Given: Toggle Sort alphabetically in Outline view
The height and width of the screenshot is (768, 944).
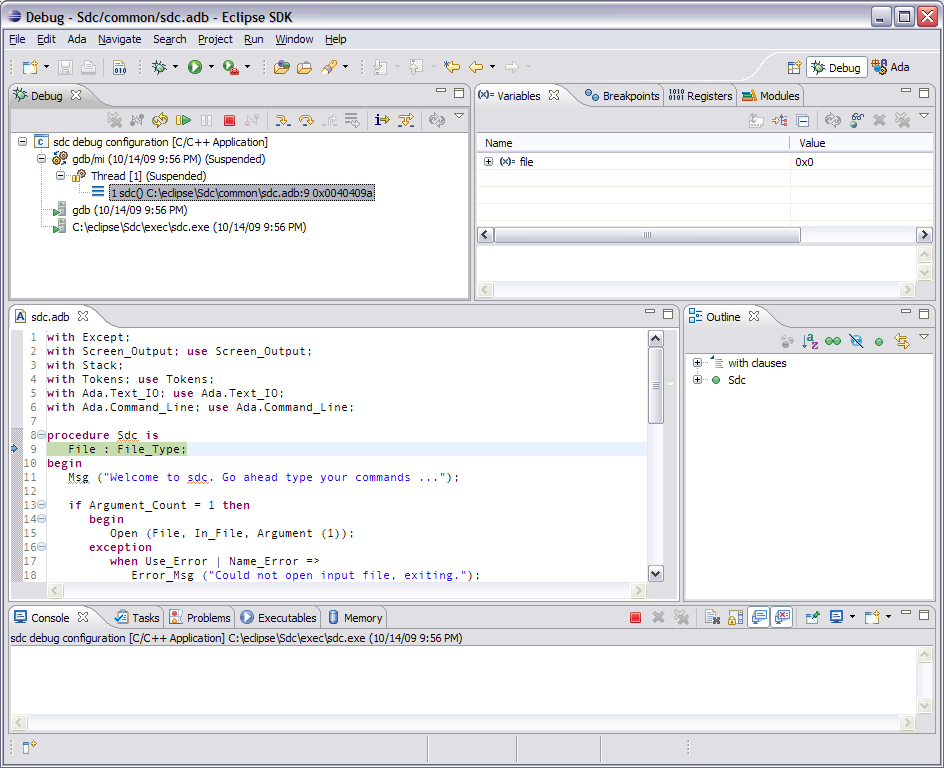Looking at the screenshot, I should pos(810,342).
